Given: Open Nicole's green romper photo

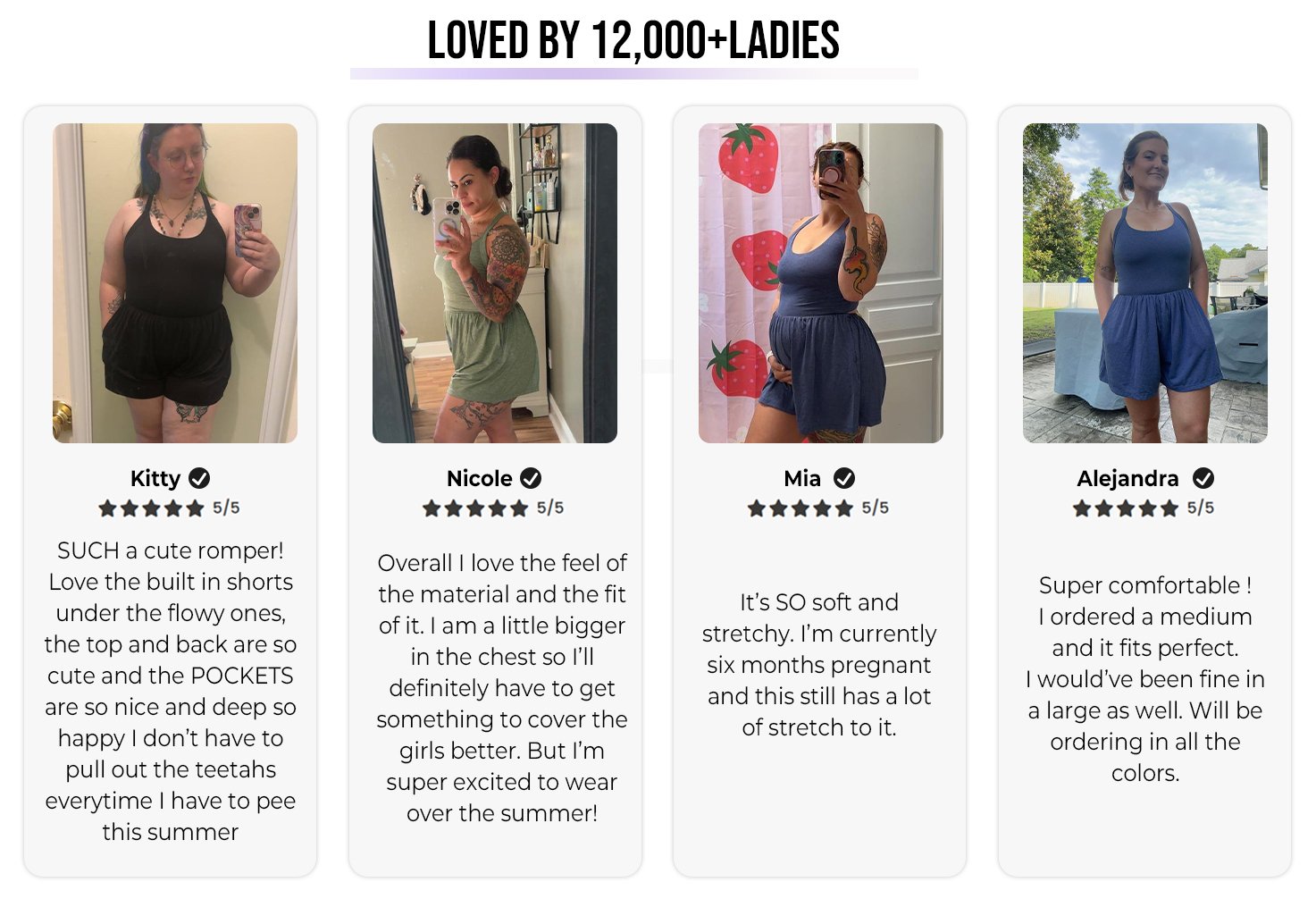Looking at the screenshot, I should click(x=495, y=283).
